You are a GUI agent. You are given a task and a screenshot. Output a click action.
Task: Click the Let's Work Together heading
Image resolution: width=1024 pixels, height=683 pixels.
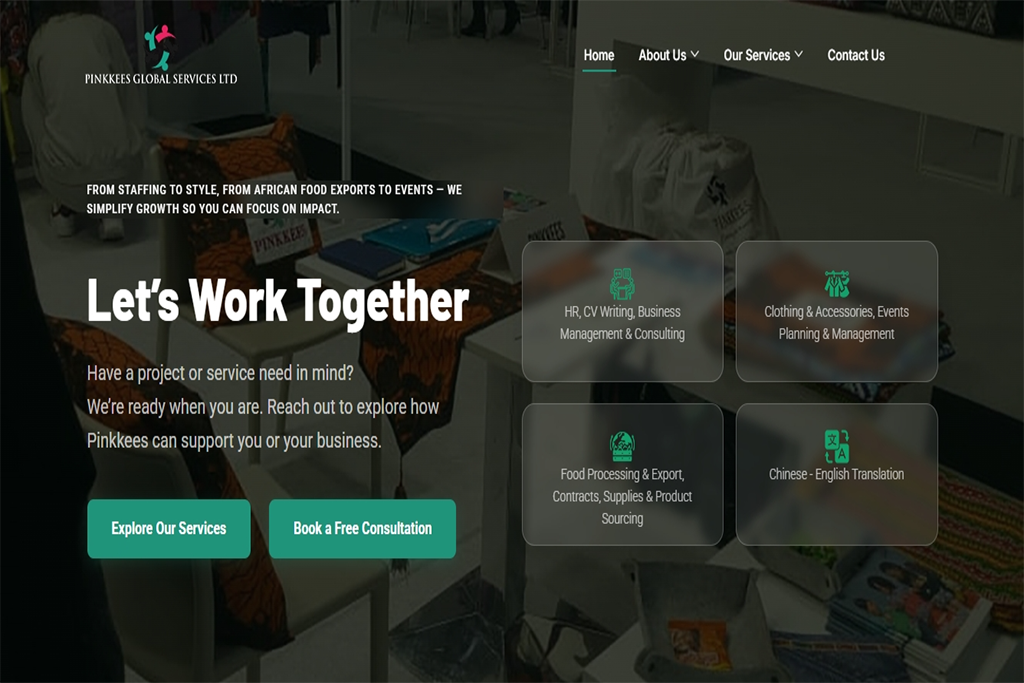278,301
